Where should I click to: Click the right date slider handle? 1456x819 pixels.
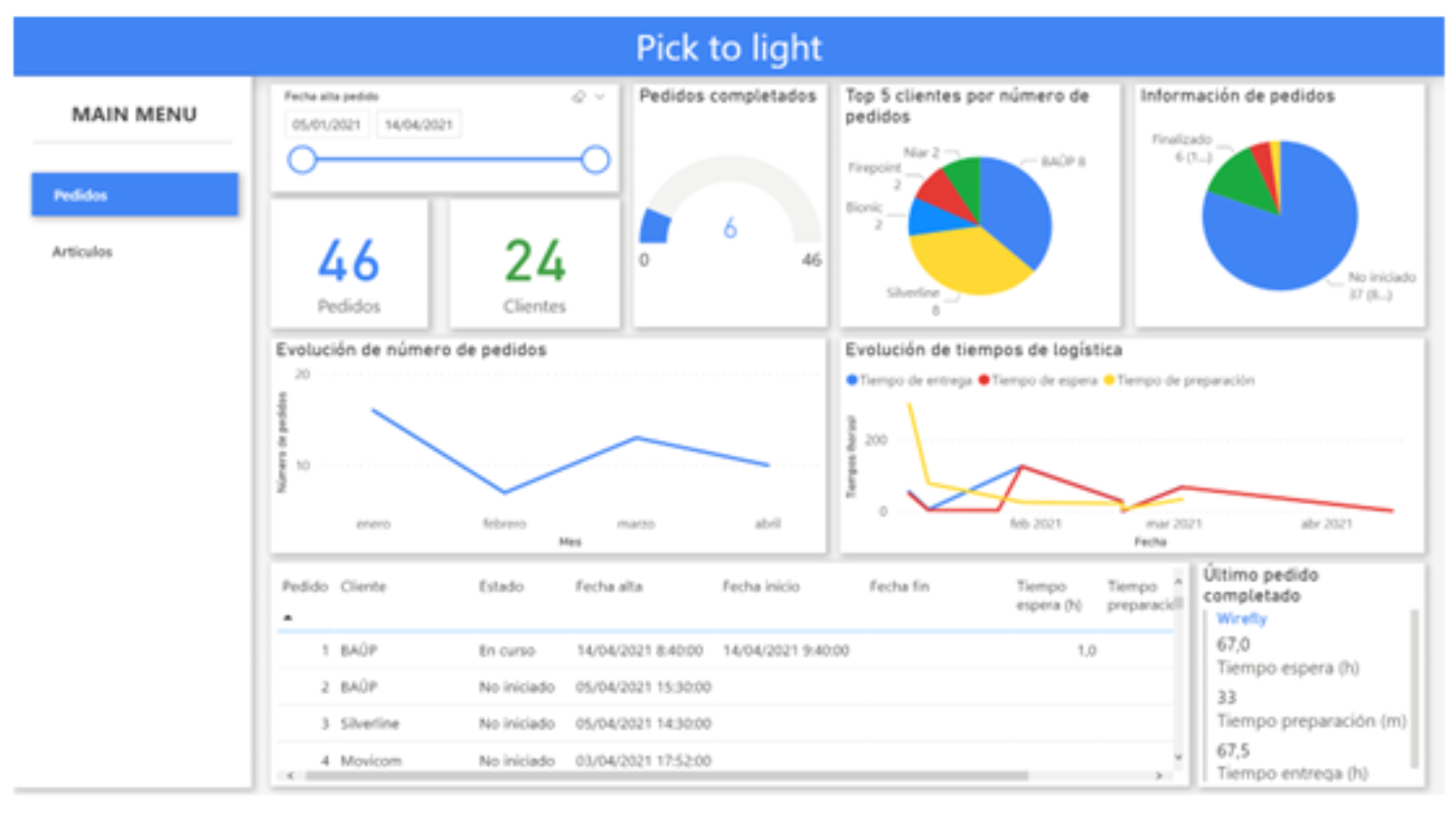click(x=595, y=160)
